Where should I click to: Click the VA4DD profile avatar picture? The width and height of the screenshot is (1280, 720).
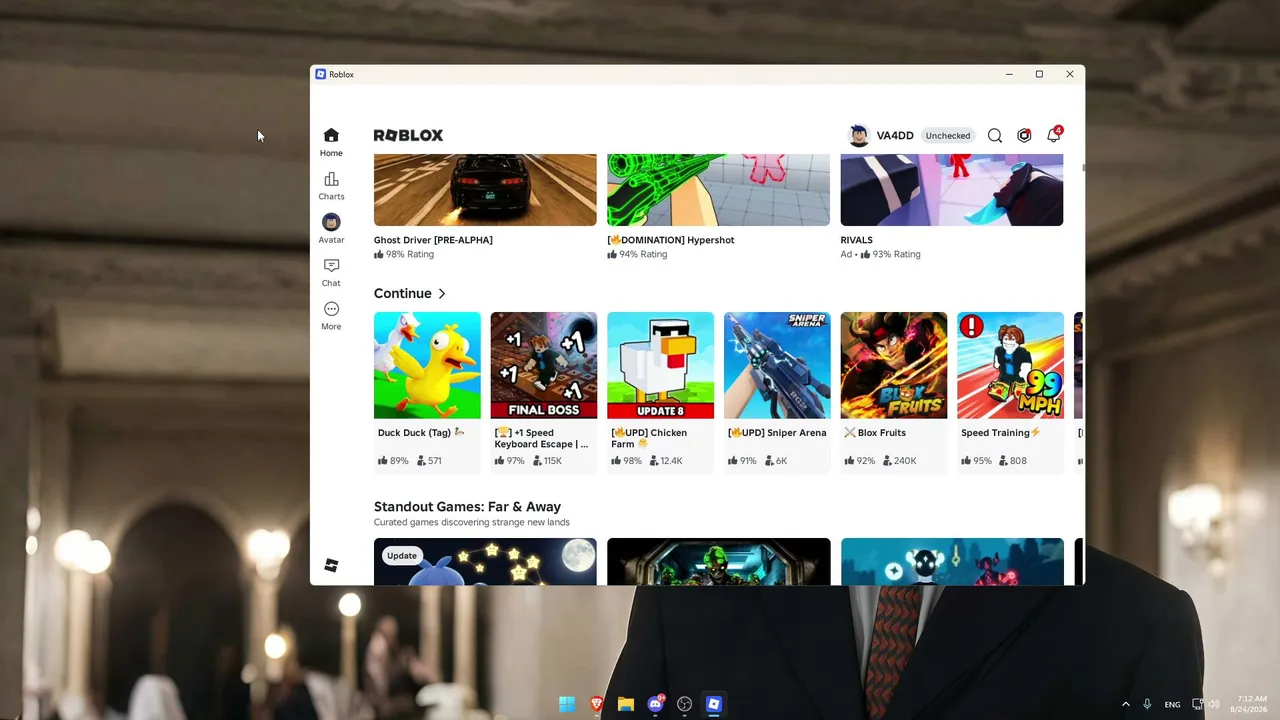[858, 135]
